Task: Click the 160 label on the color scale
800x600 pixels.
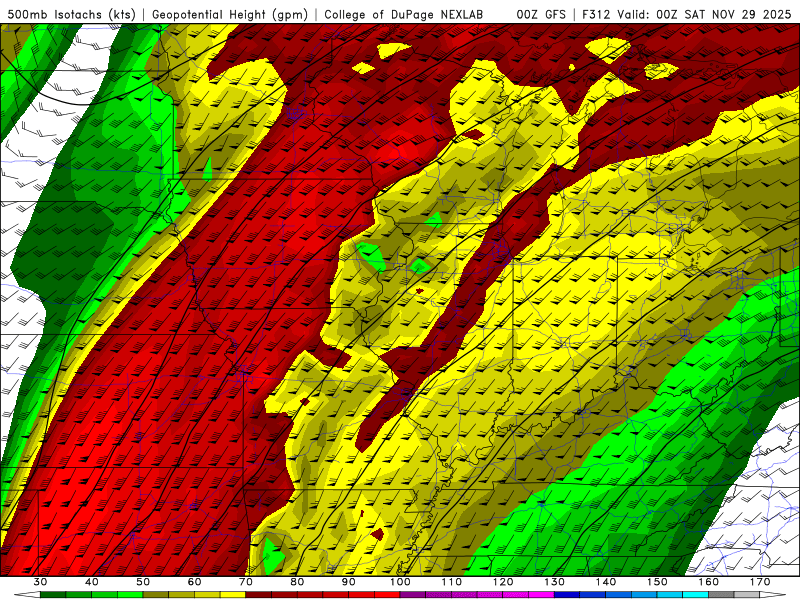Action: pyautogui.click(x=709, y=582)
